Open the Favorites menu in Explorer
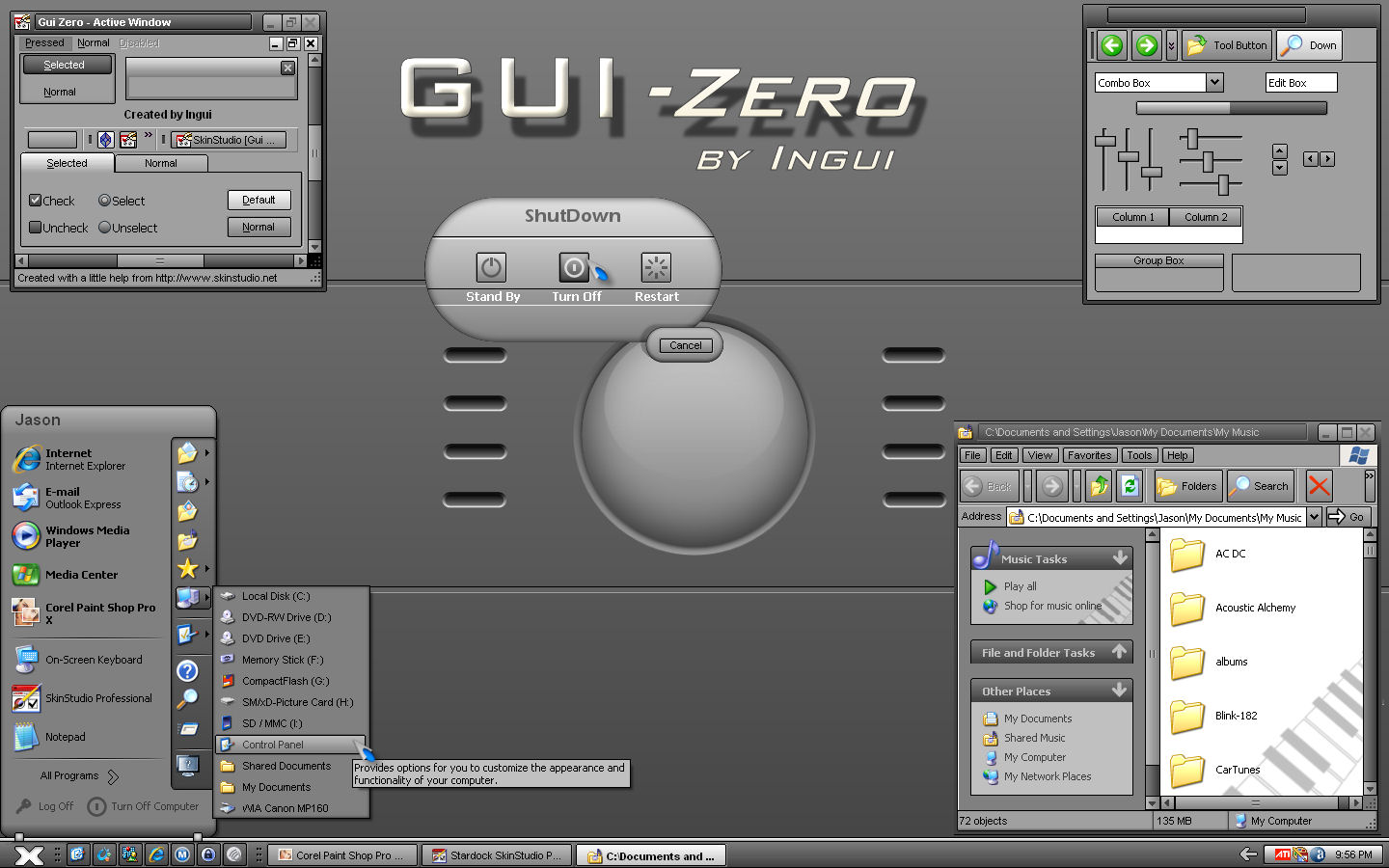This screenshot has width=1389, height=868. point(1089,454)
